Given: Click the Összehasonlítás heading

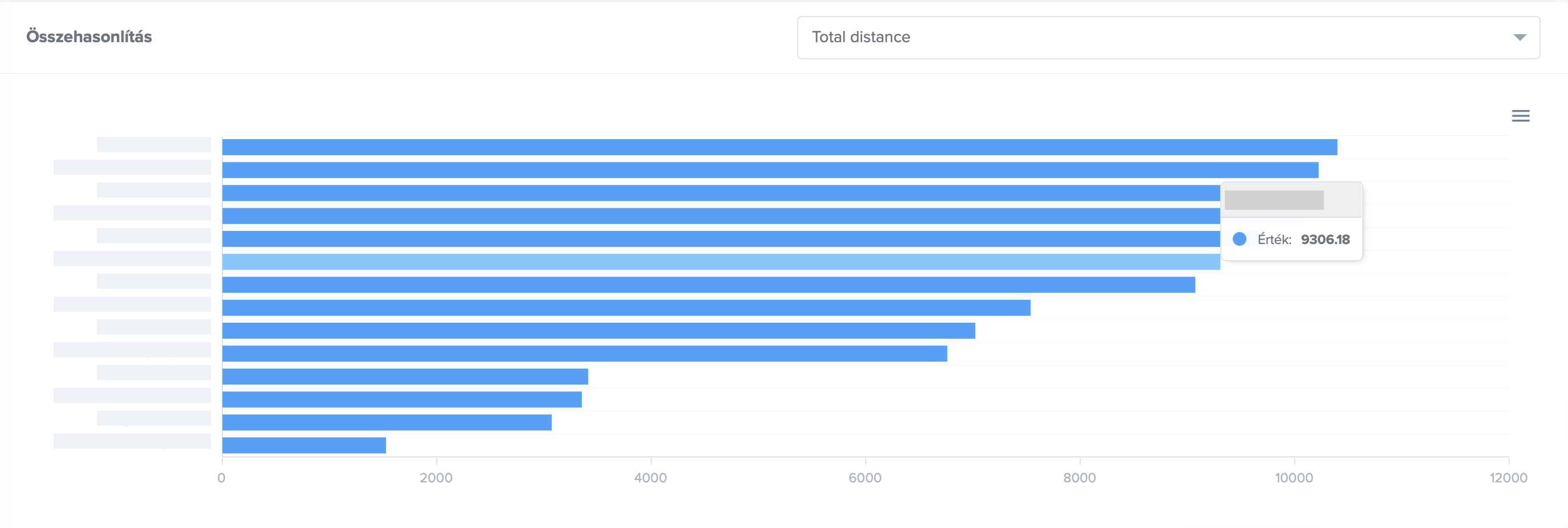Looking at the screenshot, I should [89, 37].
